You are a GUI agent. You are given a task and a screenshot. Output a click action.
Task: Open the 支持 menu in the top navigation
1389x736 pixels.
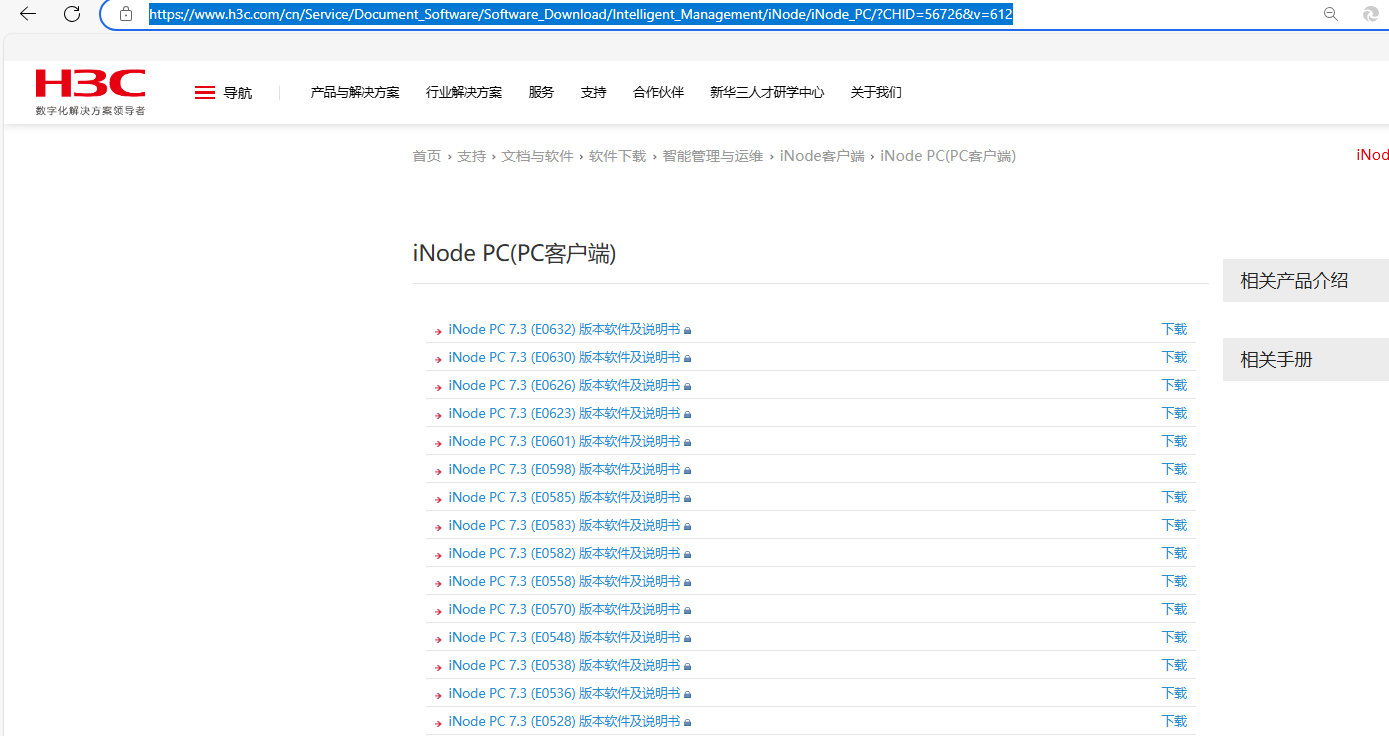(593, 92)
